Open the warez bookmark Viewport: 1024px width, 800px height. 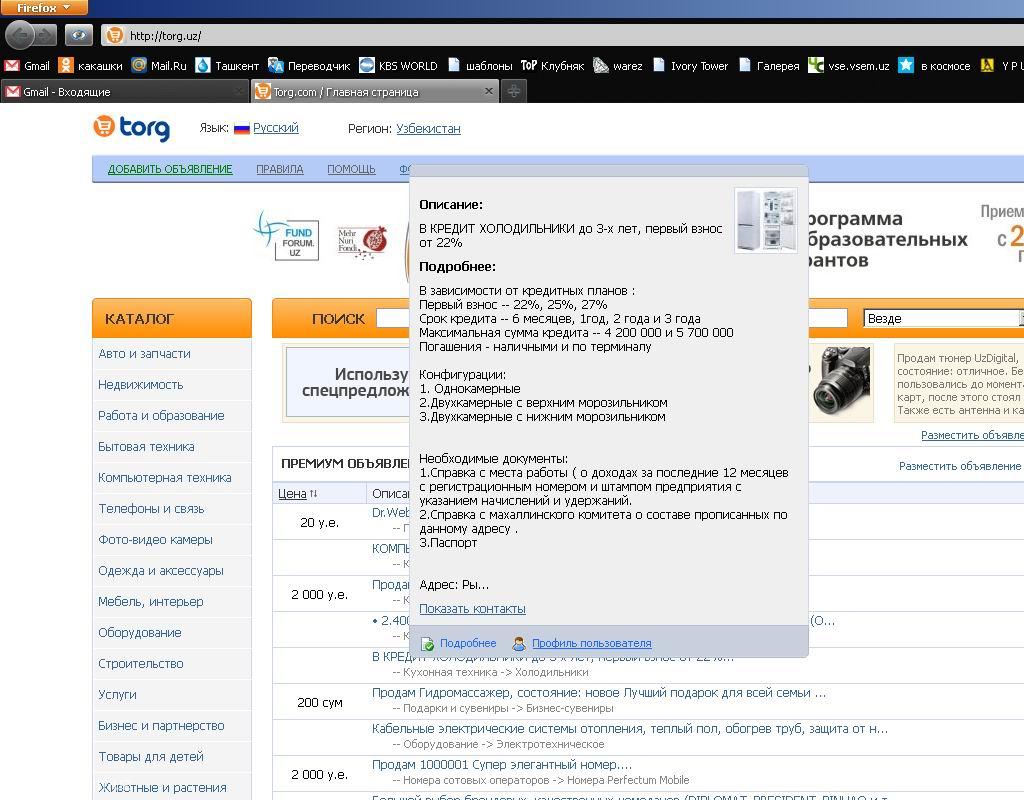point(618,65)
